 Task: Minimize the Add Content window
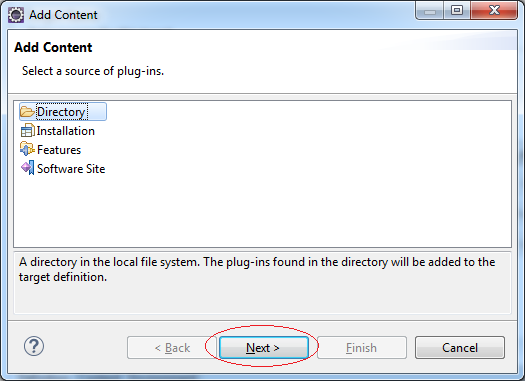[430, 11]
